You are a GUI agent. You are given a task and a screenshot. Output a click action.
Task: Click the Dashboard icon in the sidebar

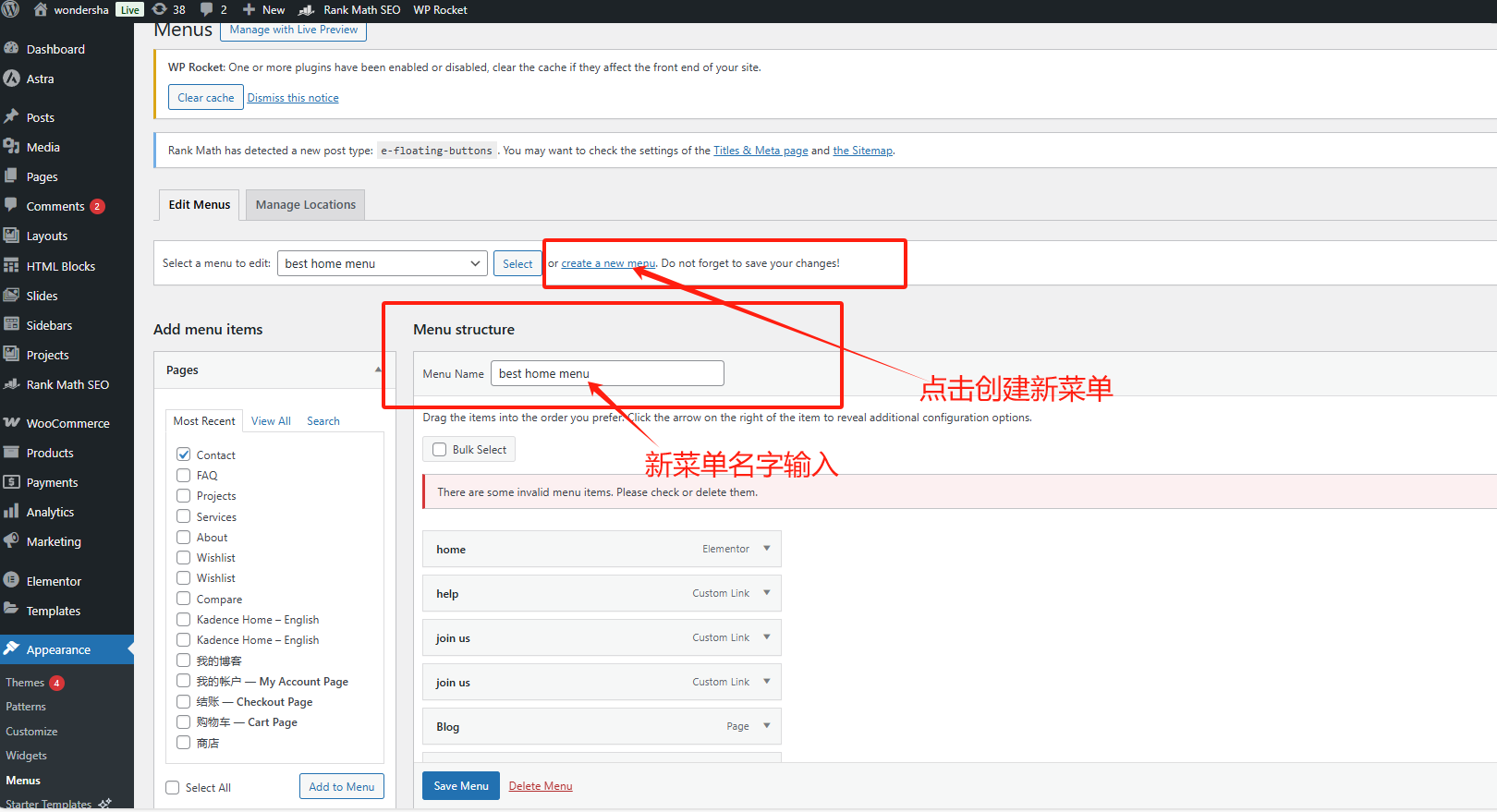11,48
